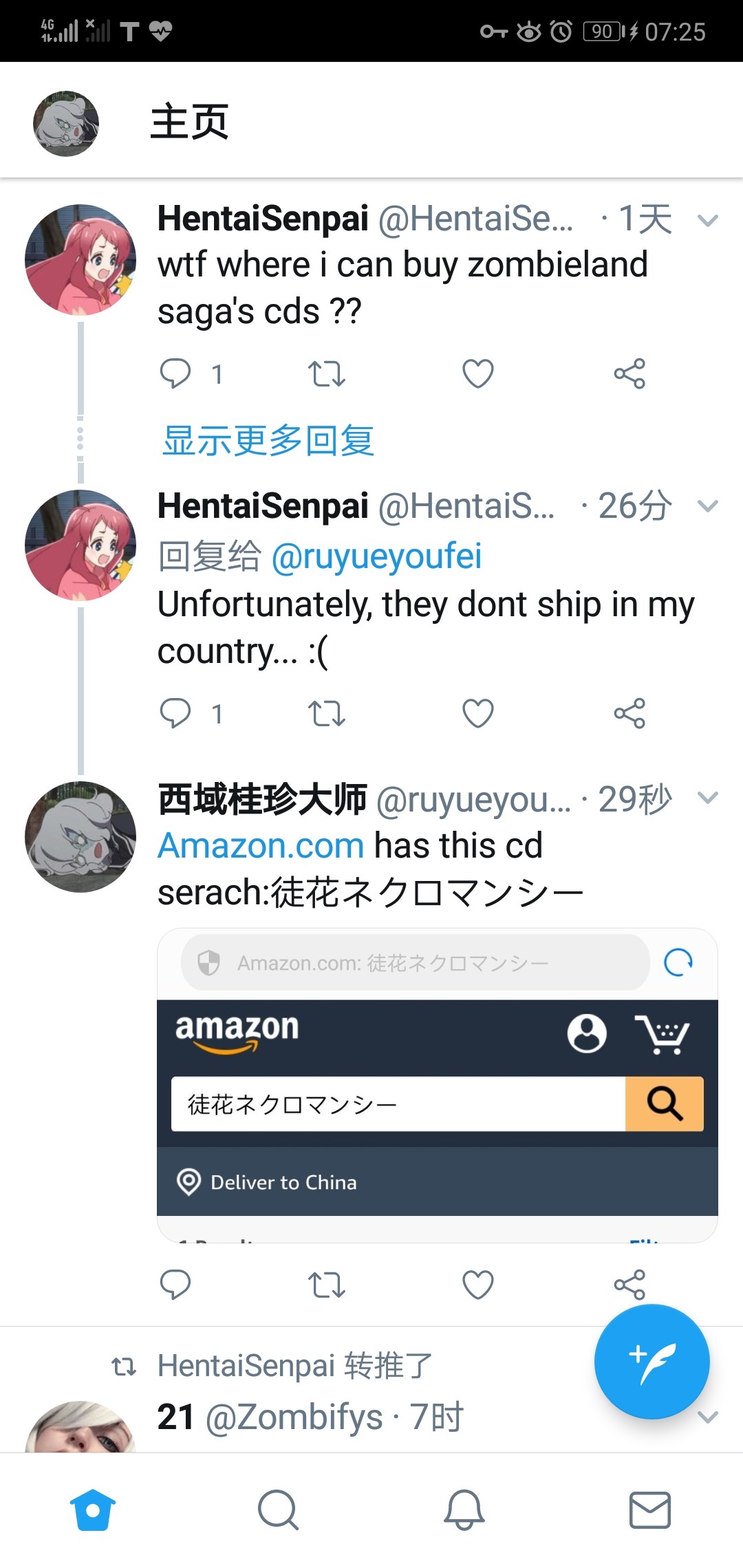The height and width of the screenshot is (1568, 743).
Task: Open the compose new tweet button
Action: click(652, 1361)
